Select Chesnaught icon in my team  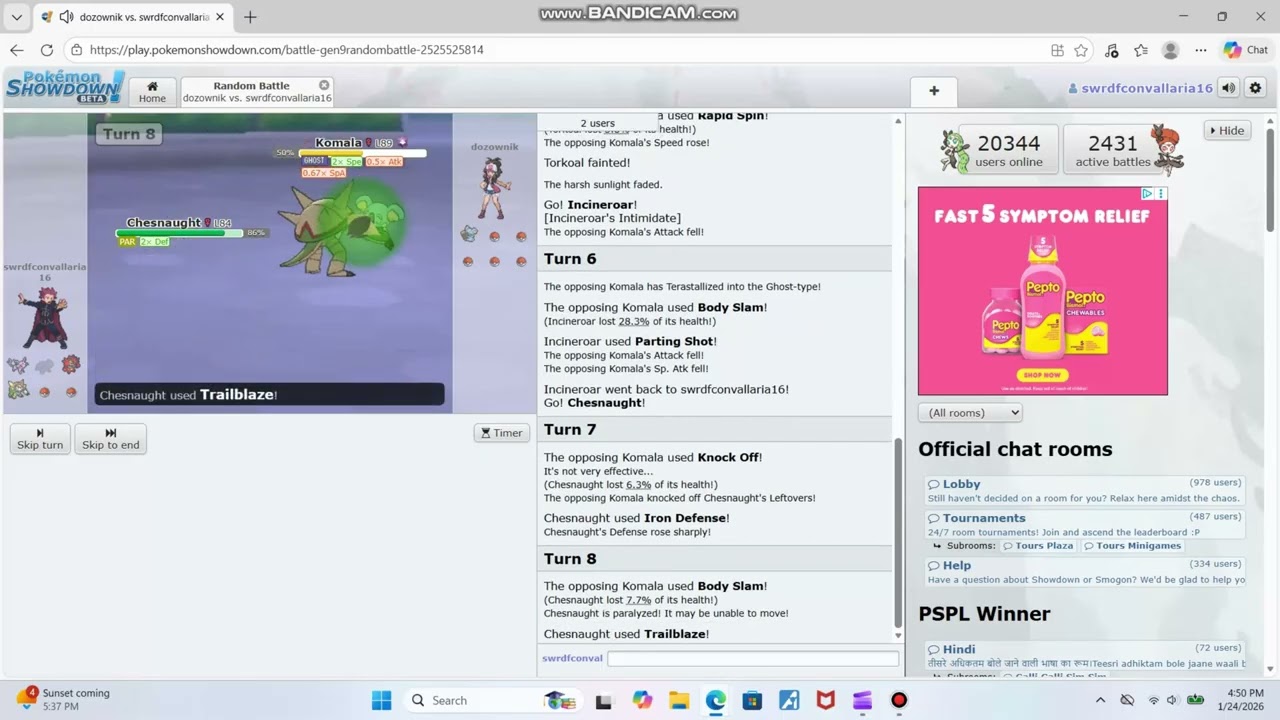pos(18,390)
